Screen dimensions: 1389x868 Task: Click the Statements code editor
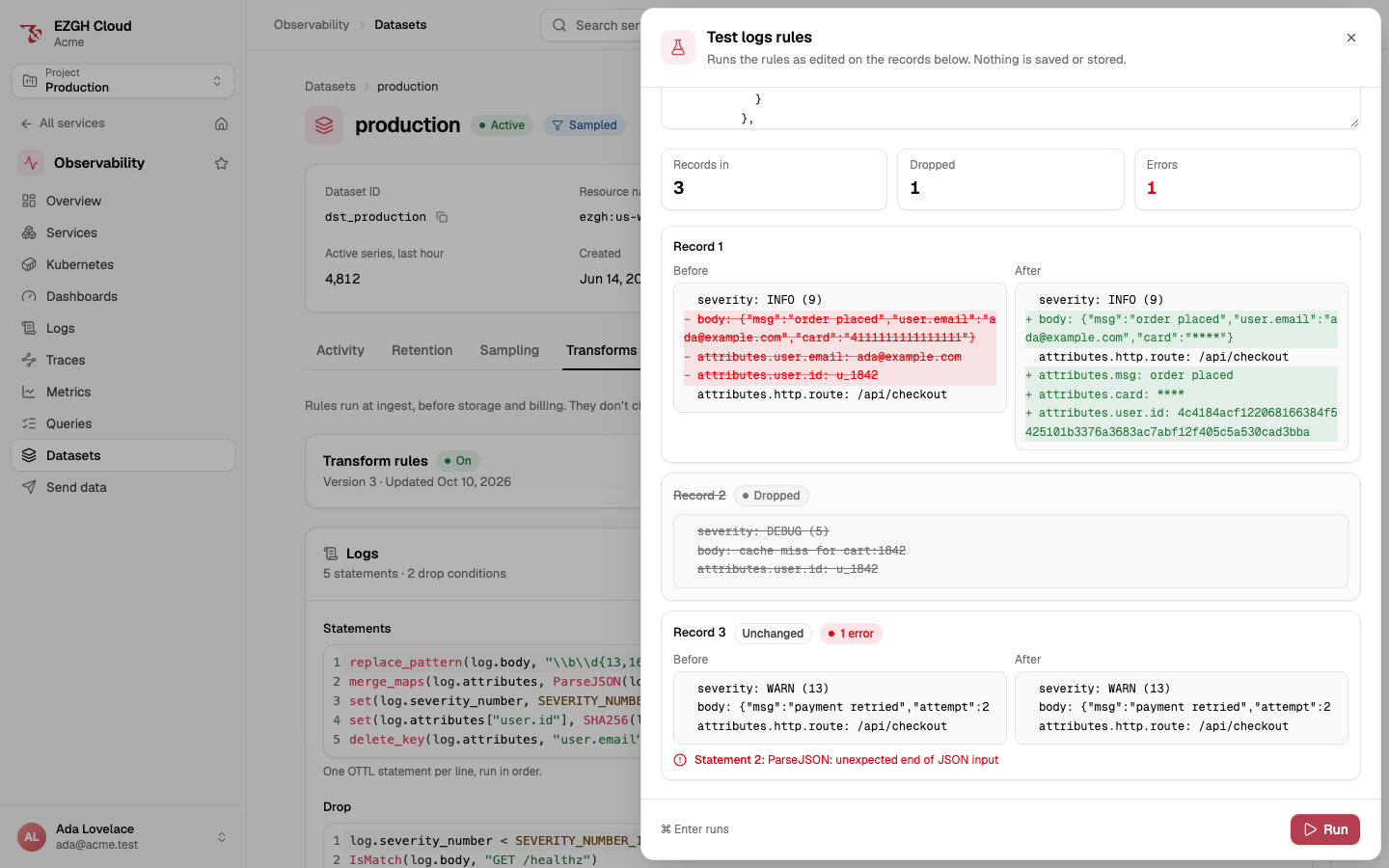pos(482,701)
